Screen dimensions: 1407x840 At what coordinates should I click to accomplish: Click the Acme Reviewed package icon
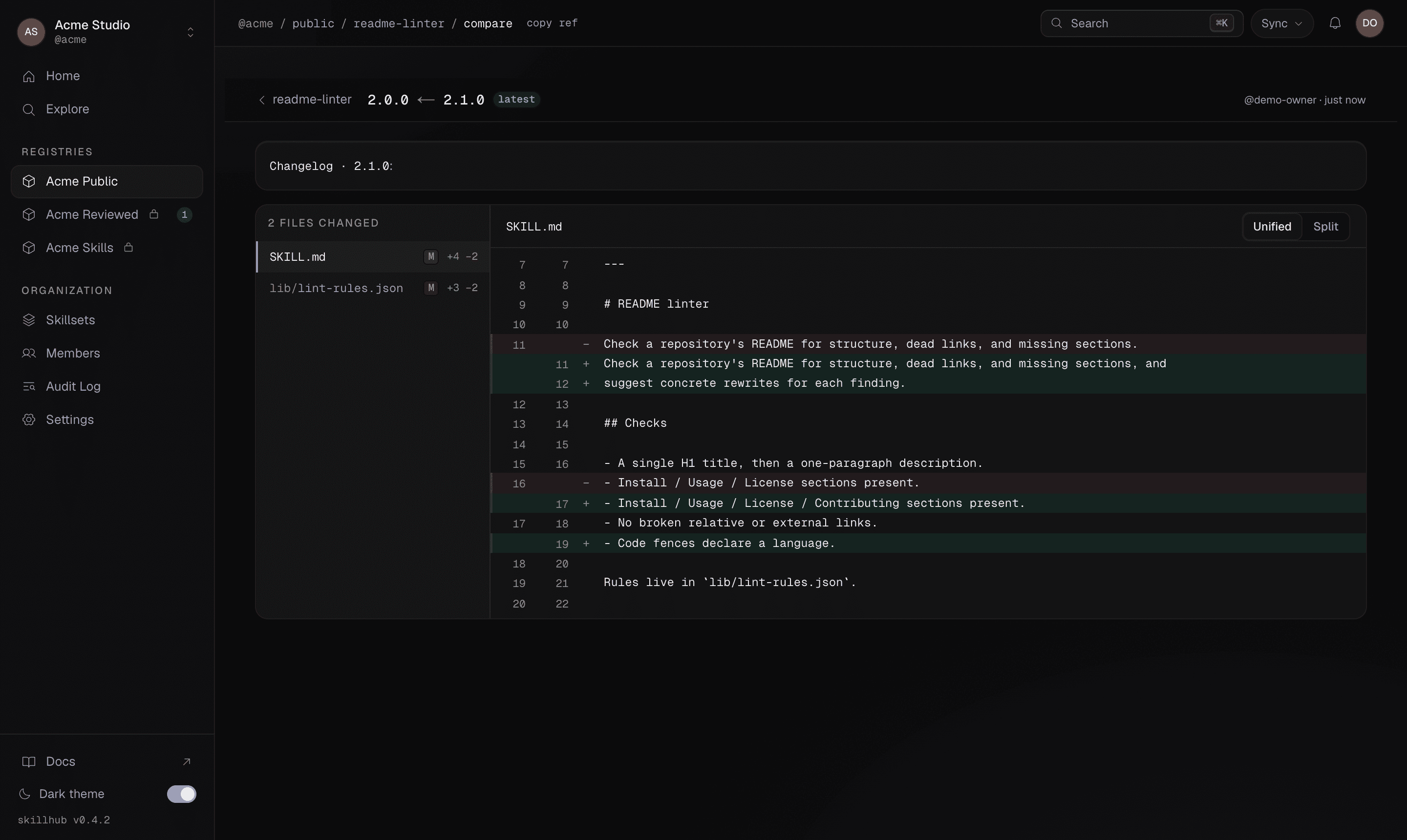tap(29, 214)
